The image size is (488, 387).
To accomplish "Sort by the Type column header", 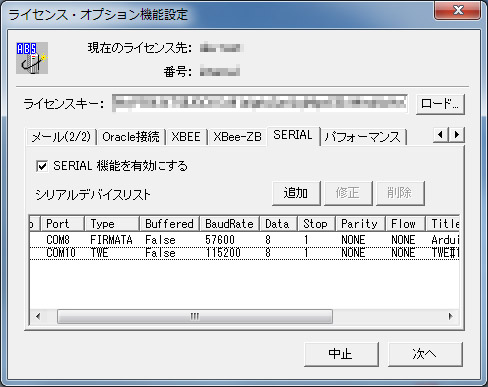I will pyautogui.click(x=112, y=224).
